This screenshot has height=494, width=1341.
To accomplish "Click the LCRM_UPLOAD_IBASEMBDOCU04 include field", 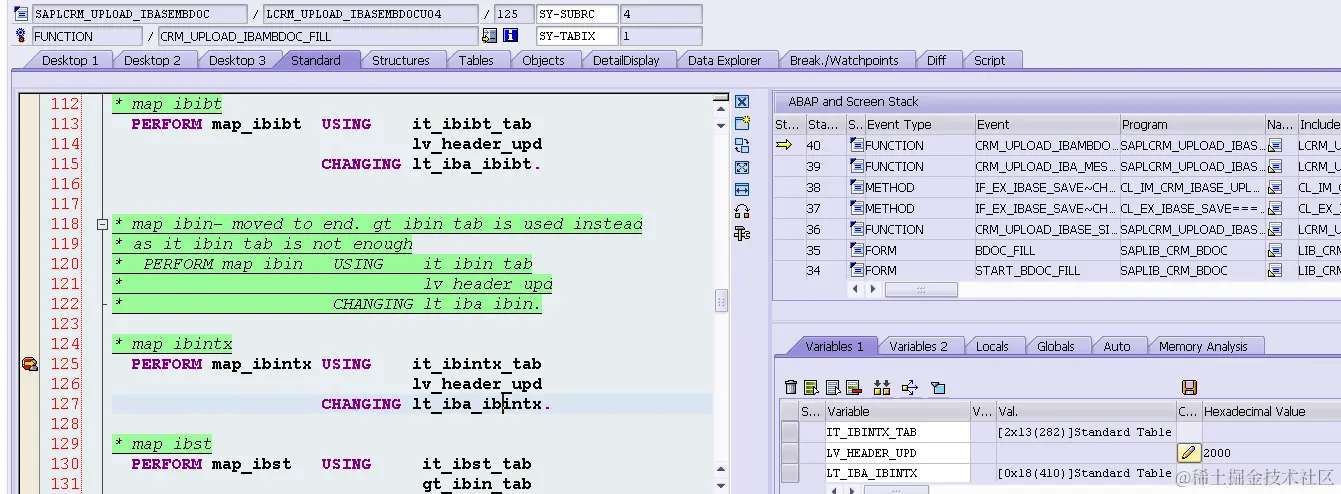I will coord(370,15).
